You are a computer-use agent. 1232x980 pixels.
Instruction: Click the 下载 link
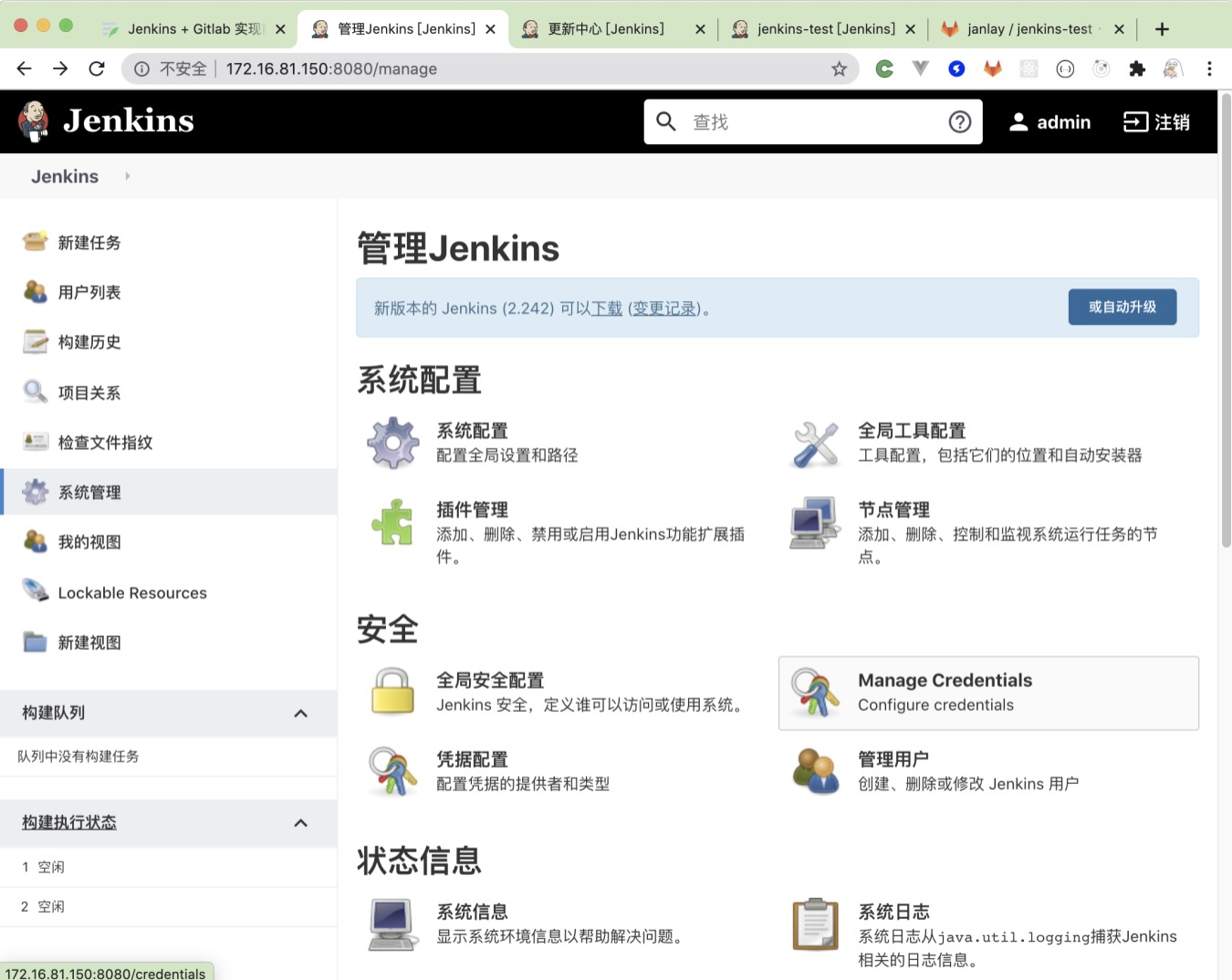(x=607, y=308)
